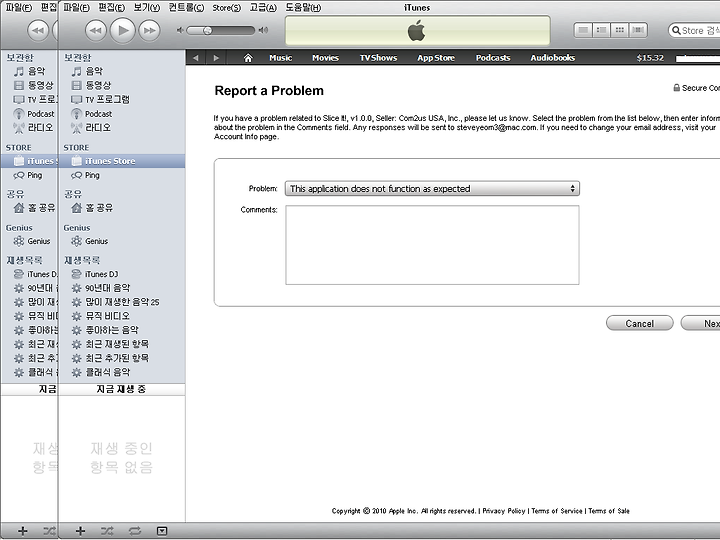Select iTunes Store in the sidebar

[x=122, y=161]
